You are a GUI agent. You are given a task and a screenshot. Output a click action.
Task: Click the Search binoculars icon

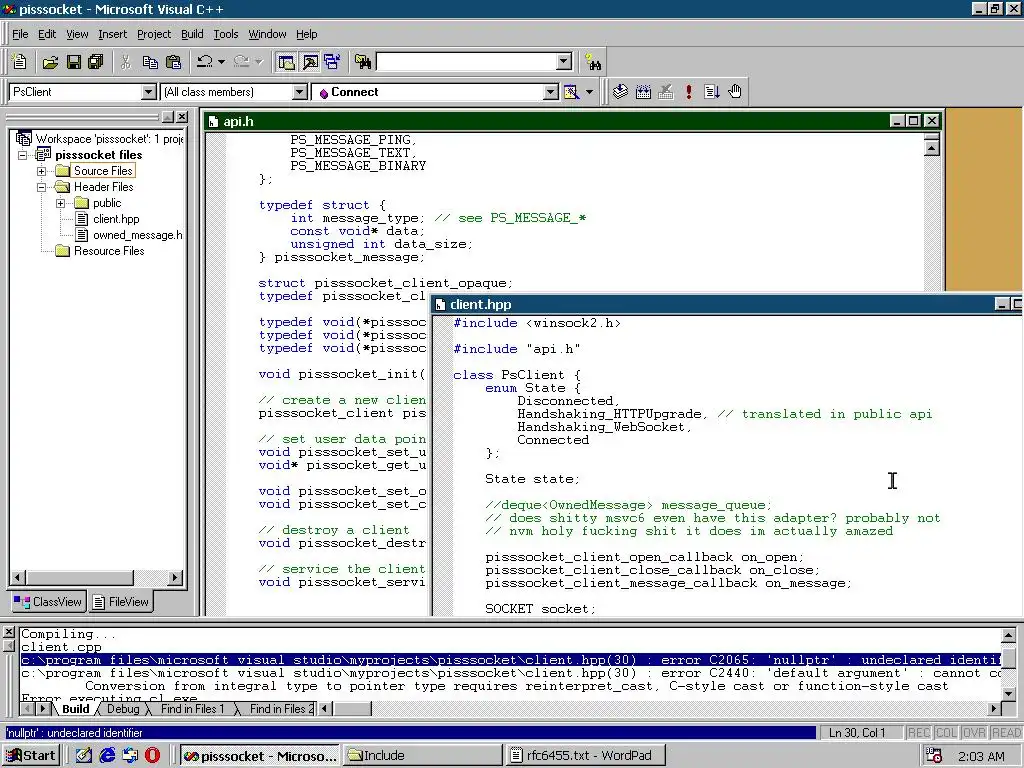(593, 62)
